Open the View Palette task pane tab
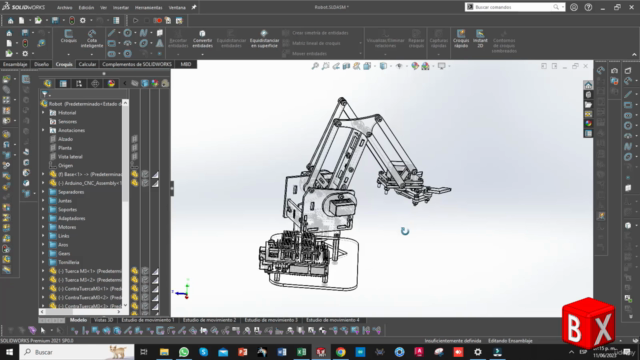Image resolution: width=640 pixels, height=360 pixels. pyautogui.click(x=588, y=114)
